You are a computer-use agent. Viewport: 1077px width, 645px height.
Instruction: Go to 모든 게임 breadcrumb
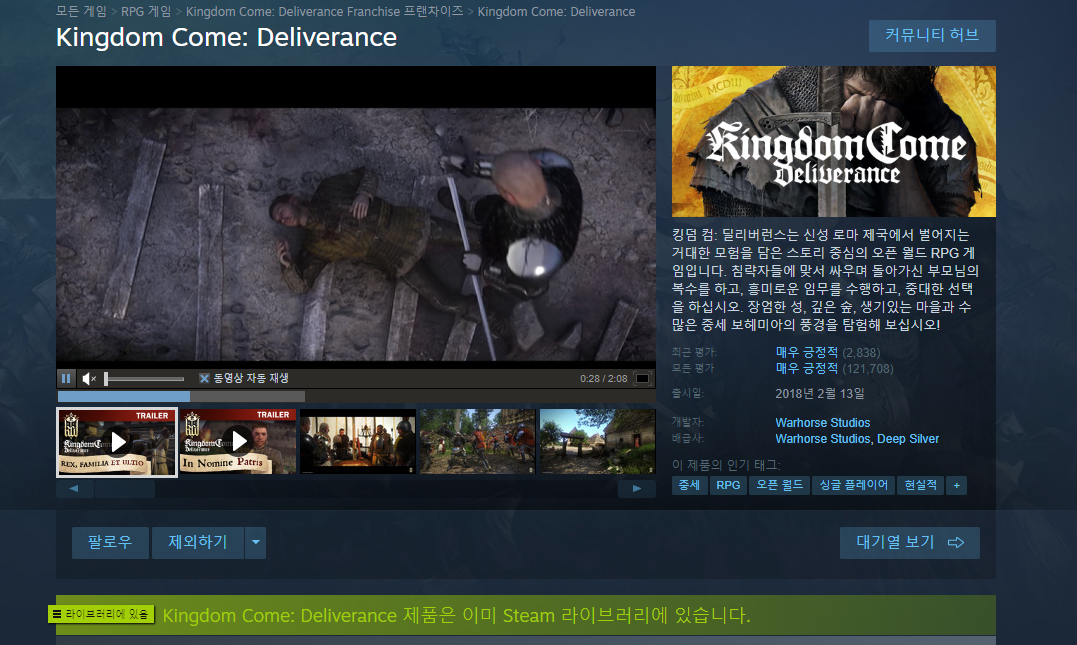pos(81,12)
